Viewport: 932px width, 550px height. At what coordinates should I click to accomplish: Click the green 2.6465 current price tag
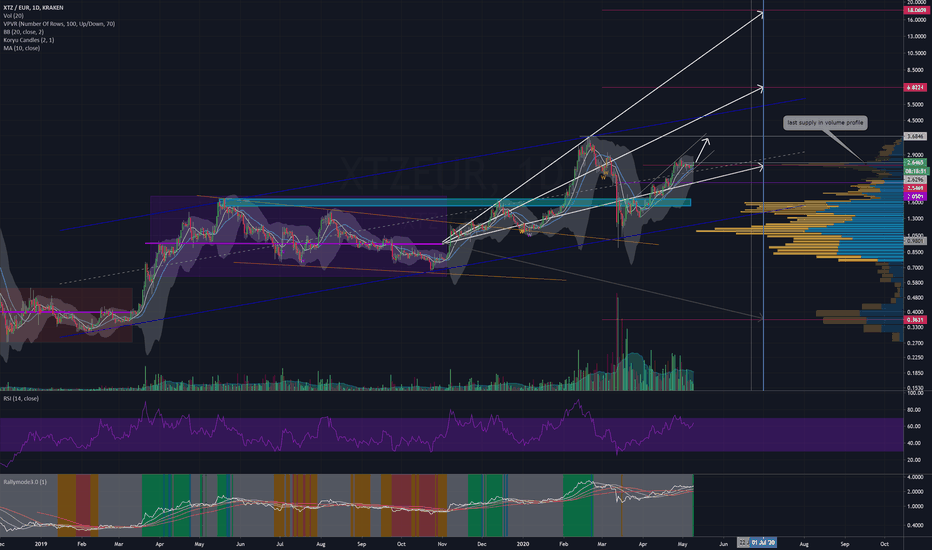pyautogui.click(x=915, y=162)
